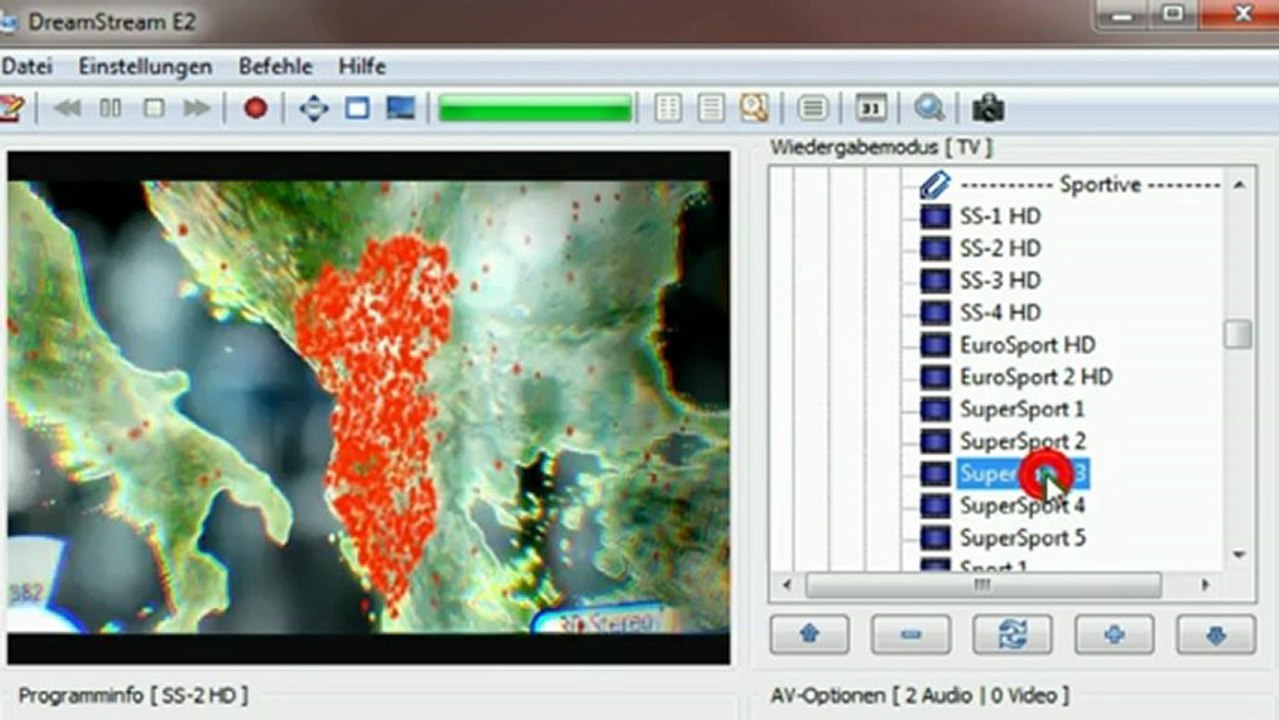
Task: Click the rounded lines text icon
Action: click(x=813, y=108)
